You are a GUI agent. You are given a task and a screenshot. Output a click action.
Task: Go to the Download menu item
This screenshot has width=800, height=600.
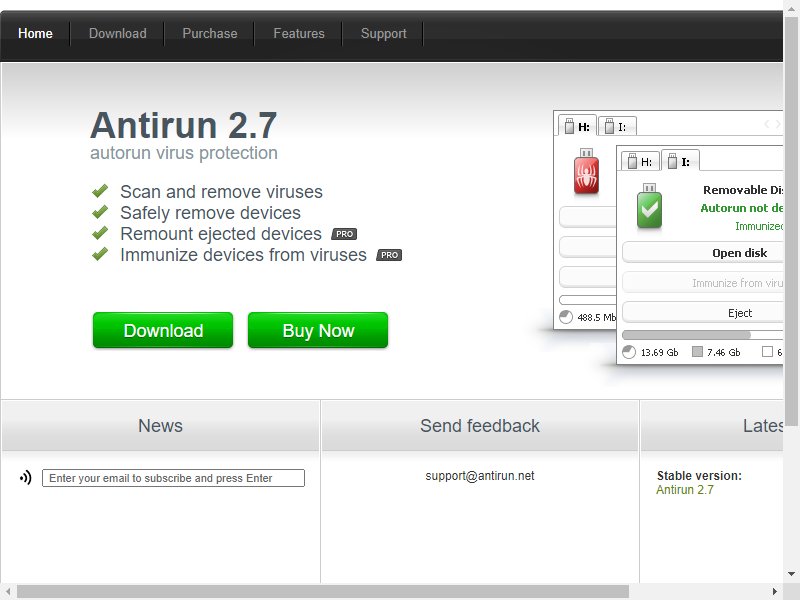(x=117, y=34)
